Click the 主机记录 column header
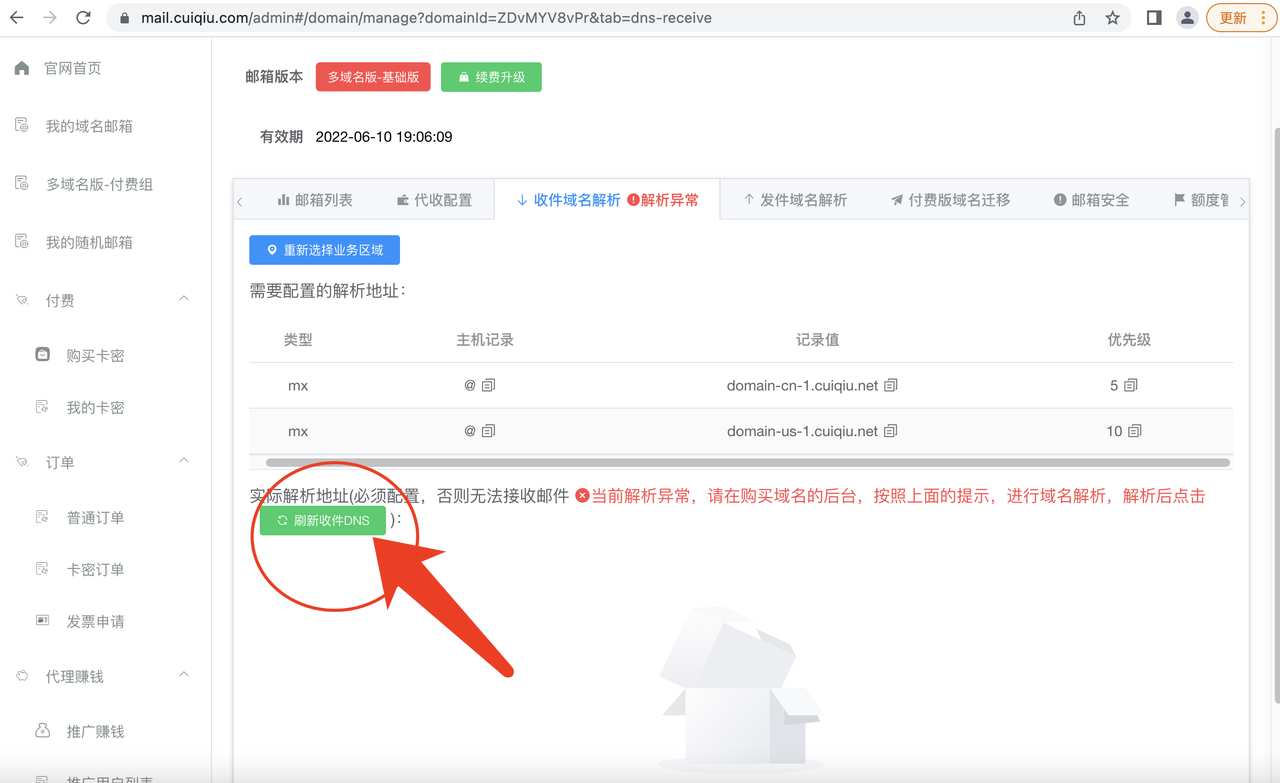This screenshot has height=783, width=1280. click(485, 340)
